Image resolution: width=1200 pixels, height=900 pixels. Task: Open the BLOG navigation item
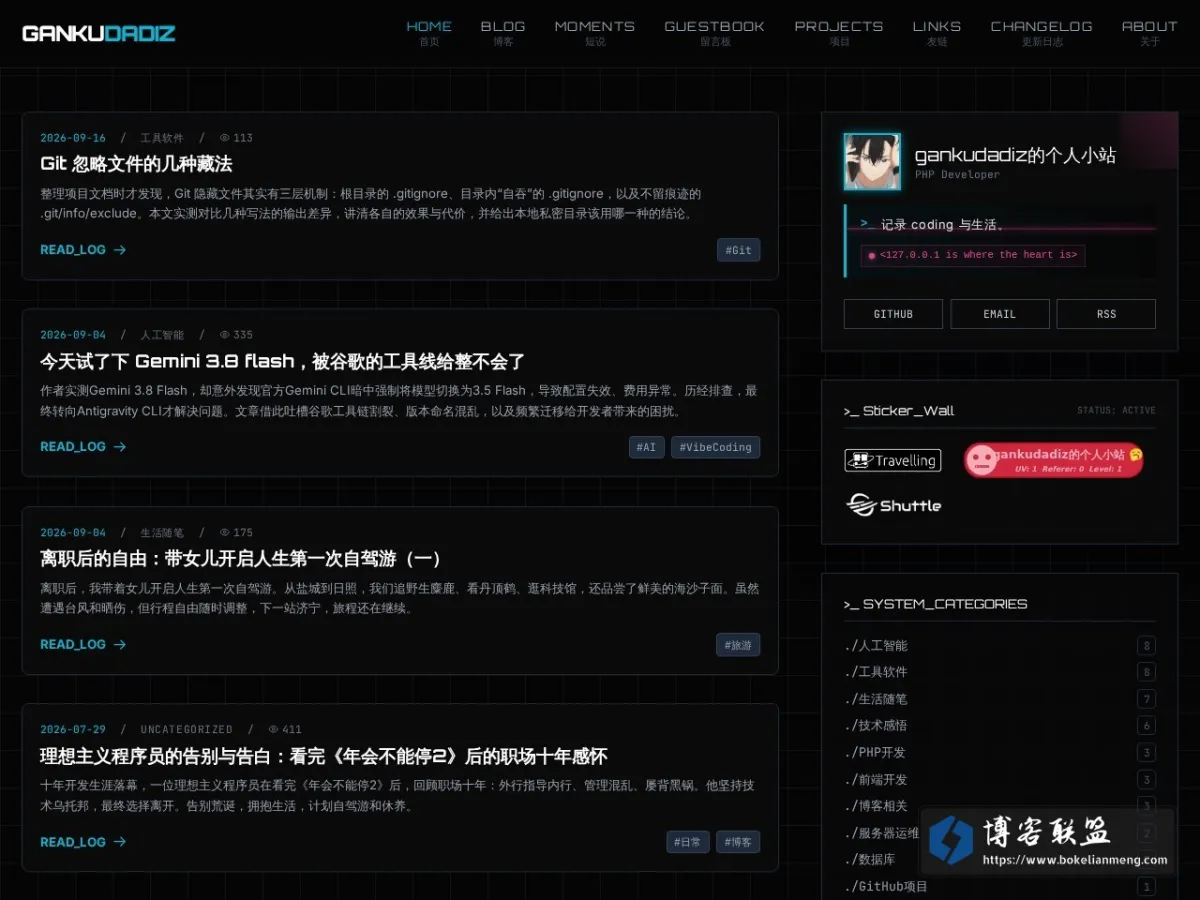click(x=503, y=33)
